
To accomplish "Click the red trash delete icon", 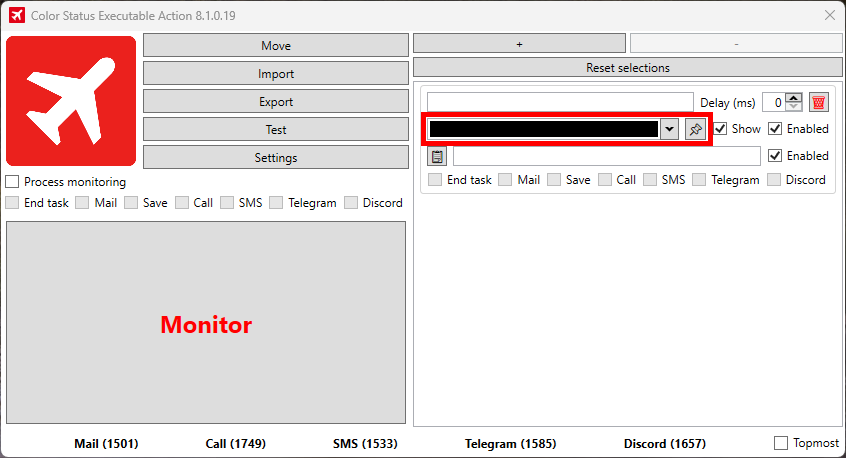I will (x=818, y=102).
